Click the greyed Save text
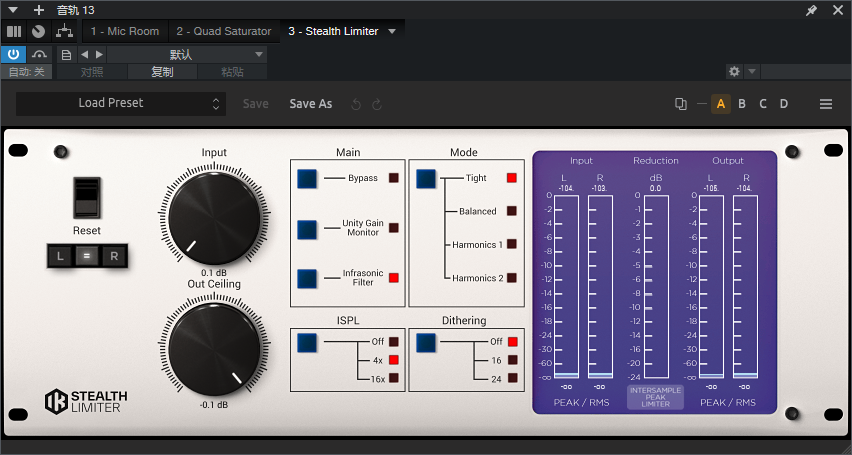The image size is (852, 455). (x=255, y=104)
